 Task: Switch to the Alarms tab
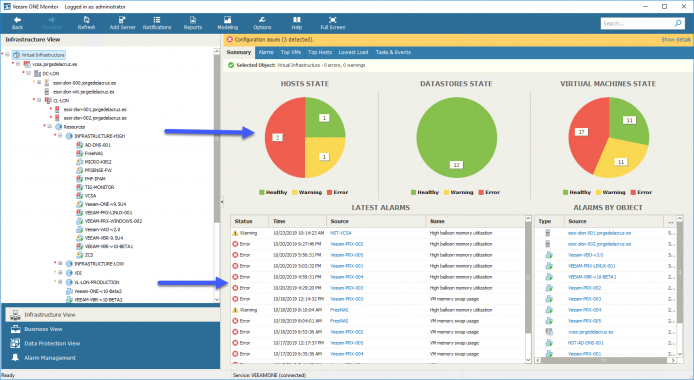click(266, 52)
